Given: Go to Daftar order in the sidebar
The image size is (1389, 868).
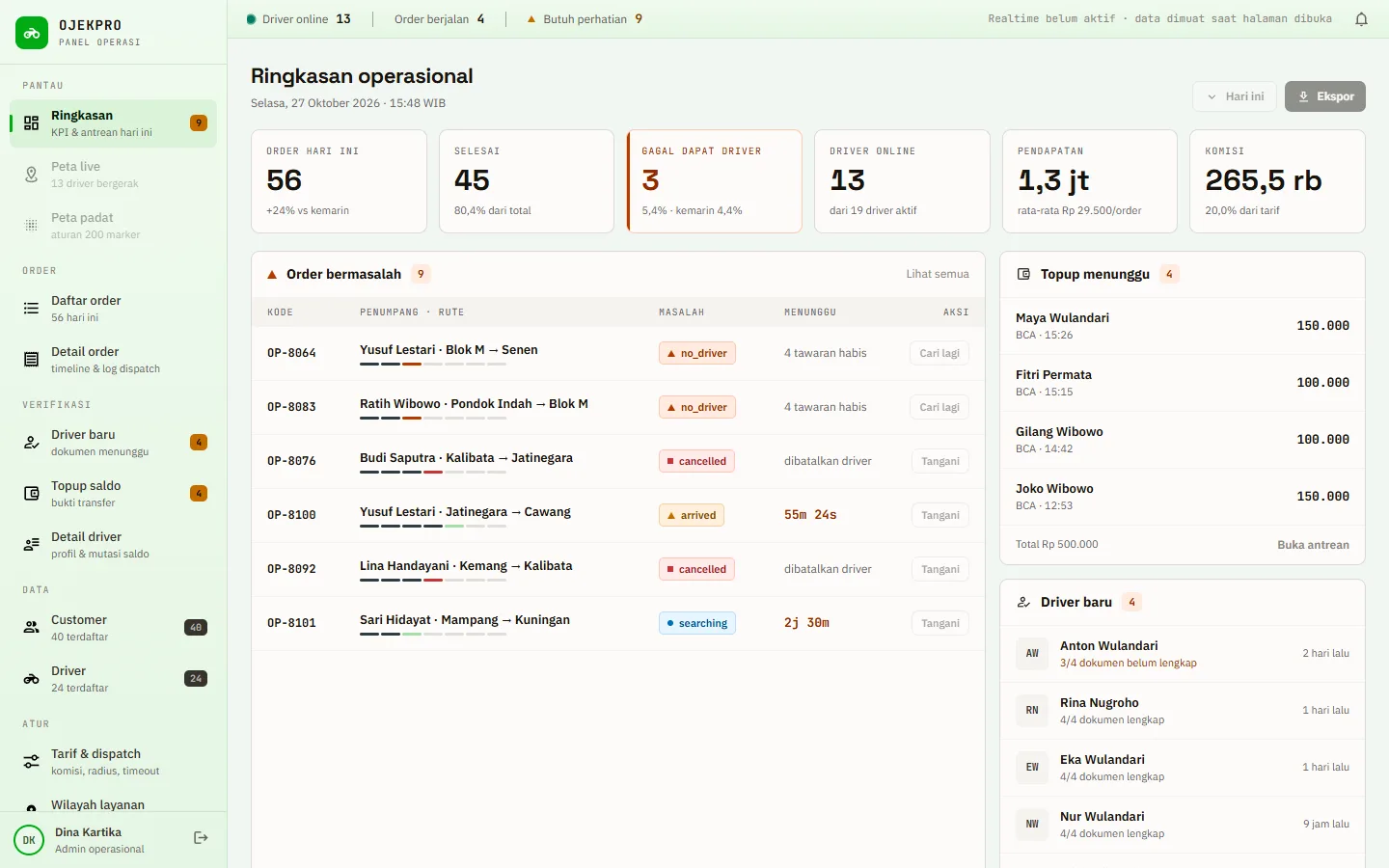Looking at the screenshot, I should pyautogui.click(x=113, y=309).
